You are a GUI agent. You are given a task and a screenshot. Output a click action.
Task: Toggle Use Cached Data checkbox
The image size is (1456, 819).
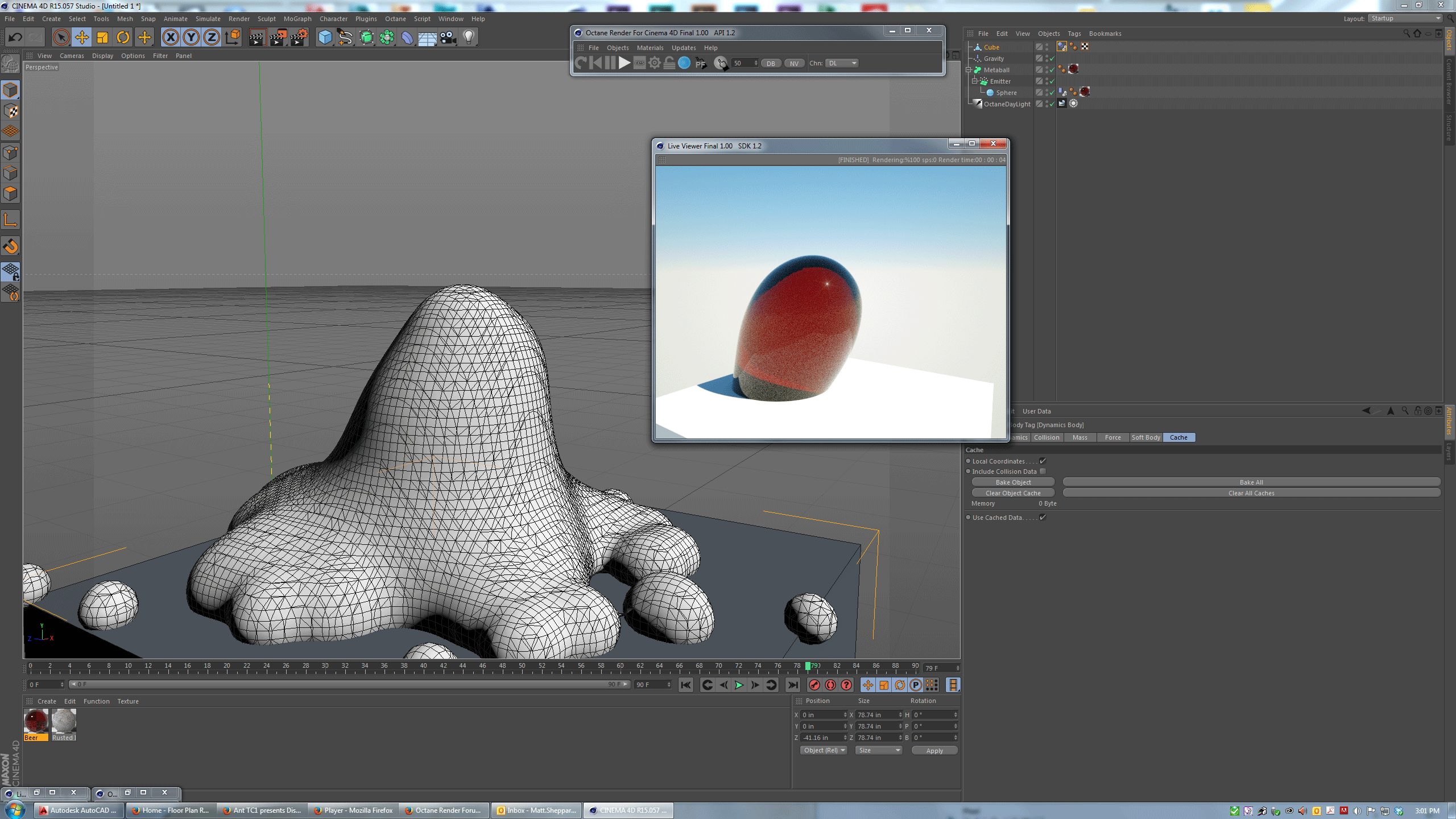[x=1043, y=518]
